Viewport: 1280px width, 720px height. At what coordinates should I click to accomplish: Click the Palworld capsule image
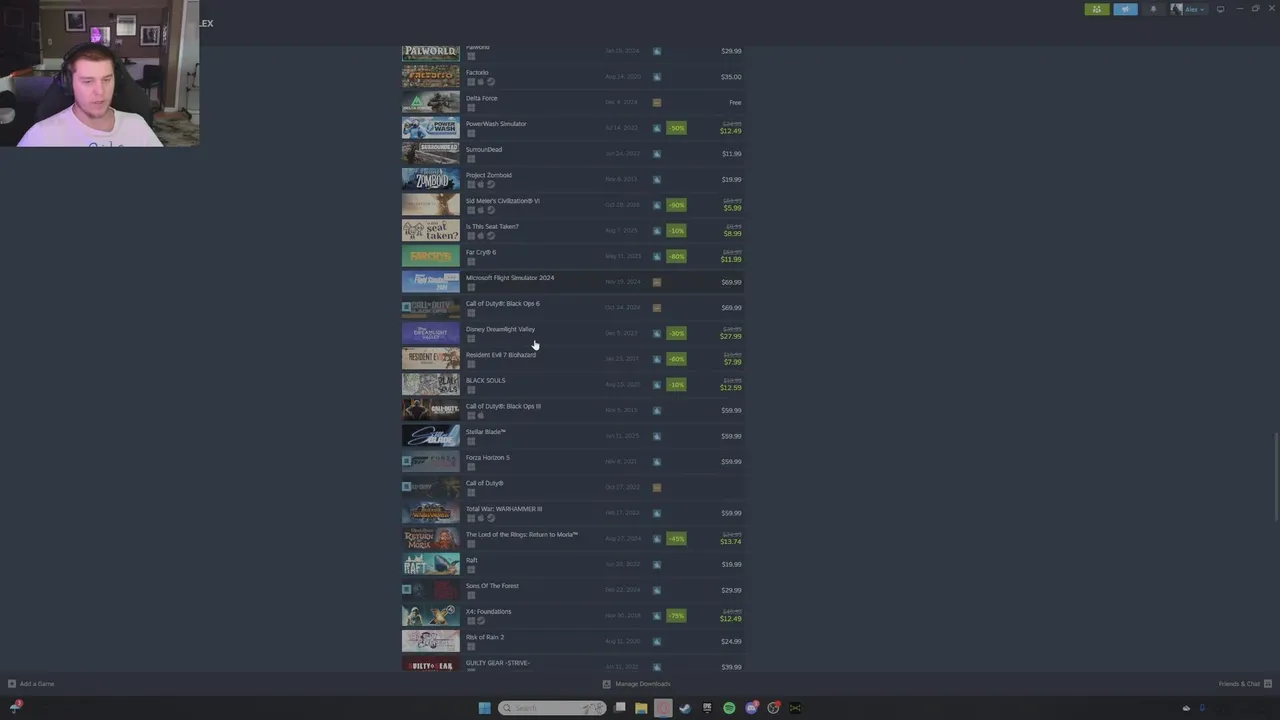tap(431, 51)
